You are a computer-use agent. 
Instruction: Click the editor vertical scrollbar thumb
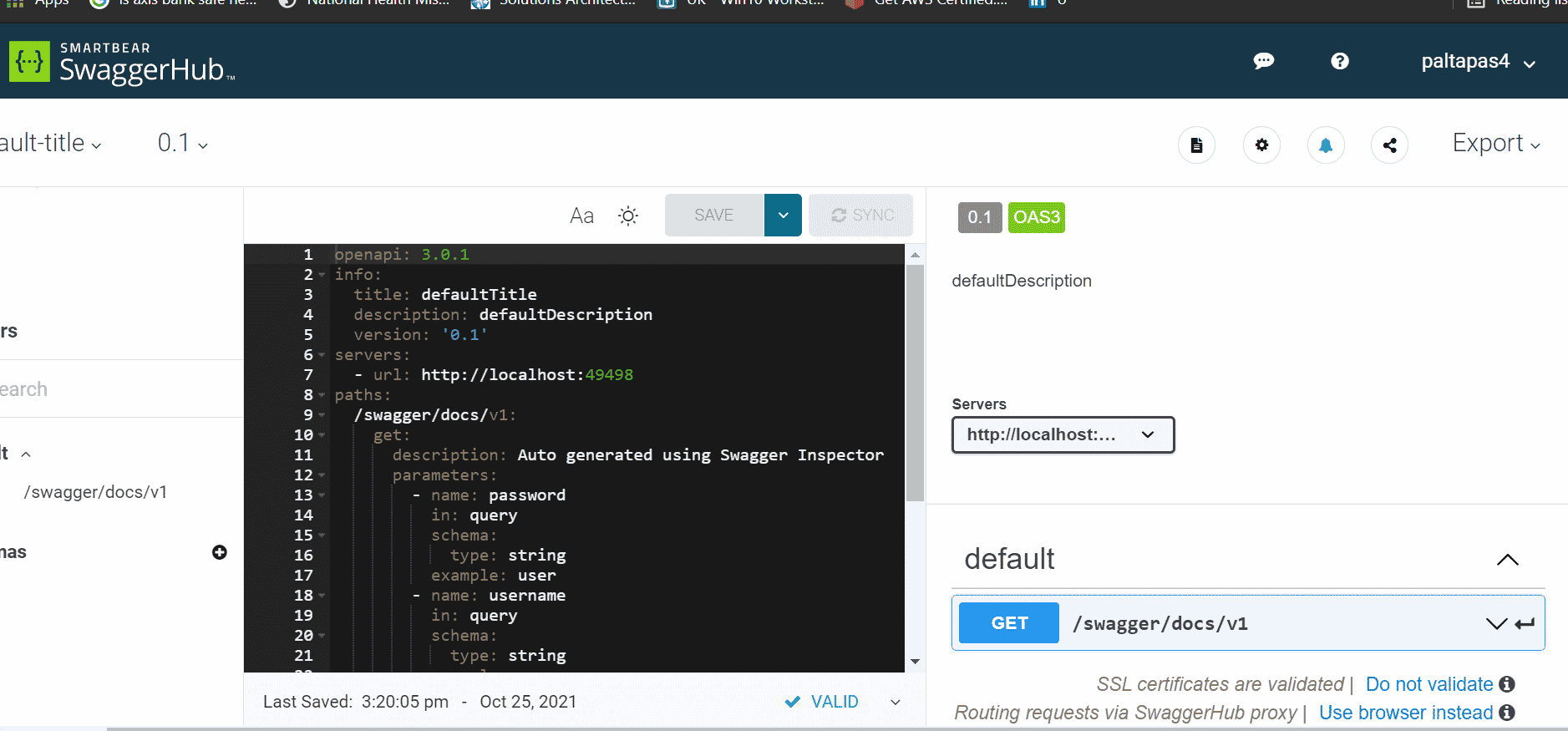point(915,383)
